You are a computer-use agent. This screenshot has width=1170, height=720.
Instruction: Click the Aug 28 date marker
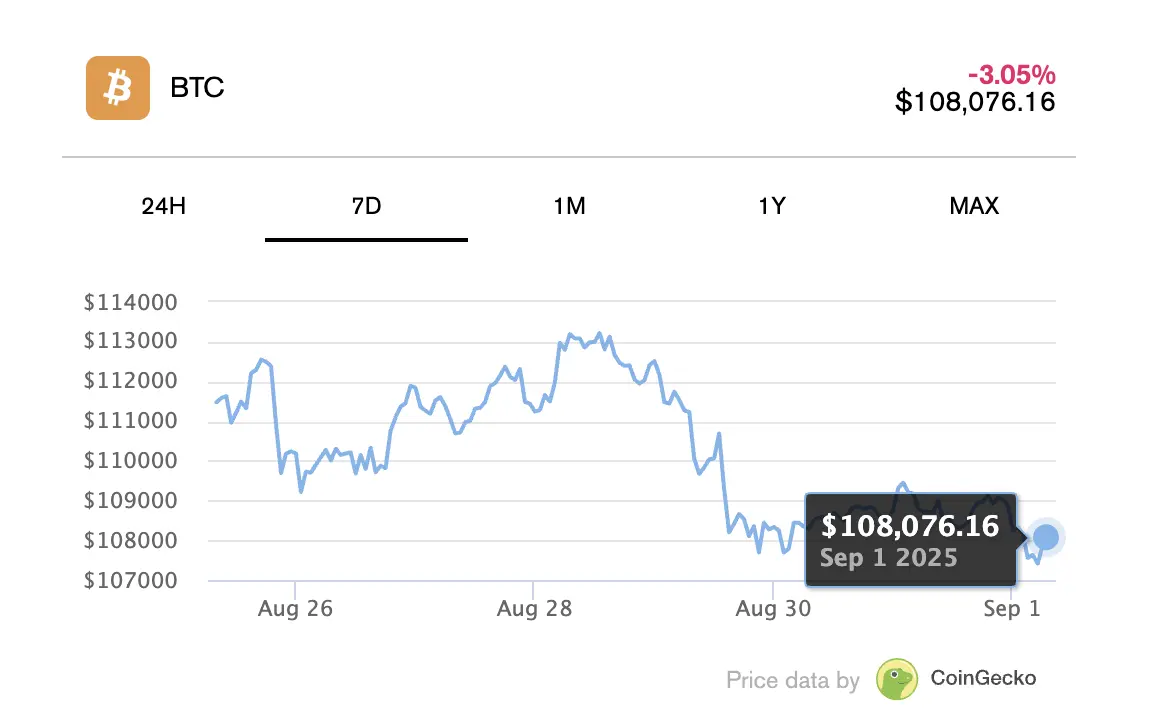534,609
